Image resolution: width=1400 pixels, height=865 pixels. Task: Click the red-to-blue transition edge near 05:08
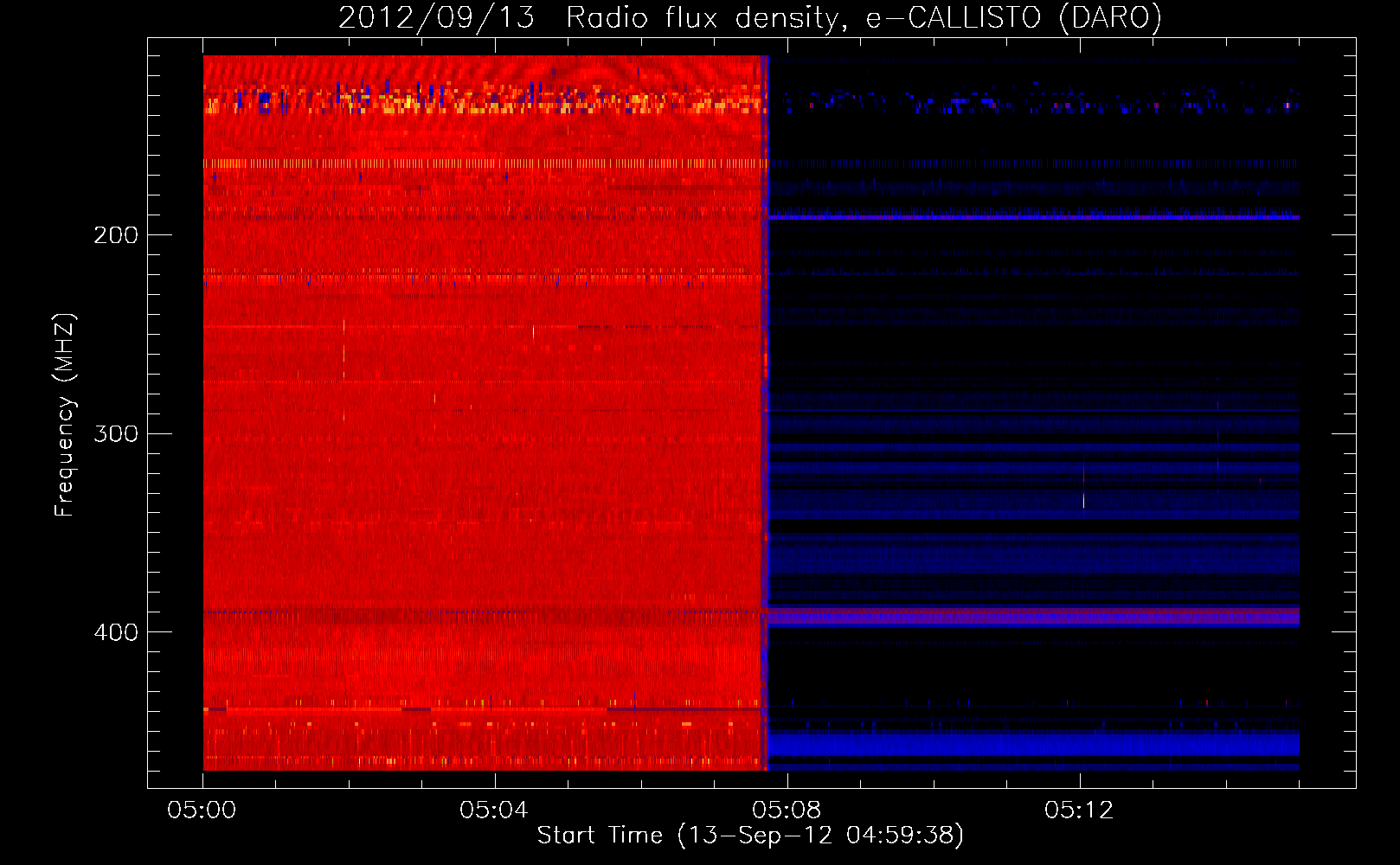(765, 413)
